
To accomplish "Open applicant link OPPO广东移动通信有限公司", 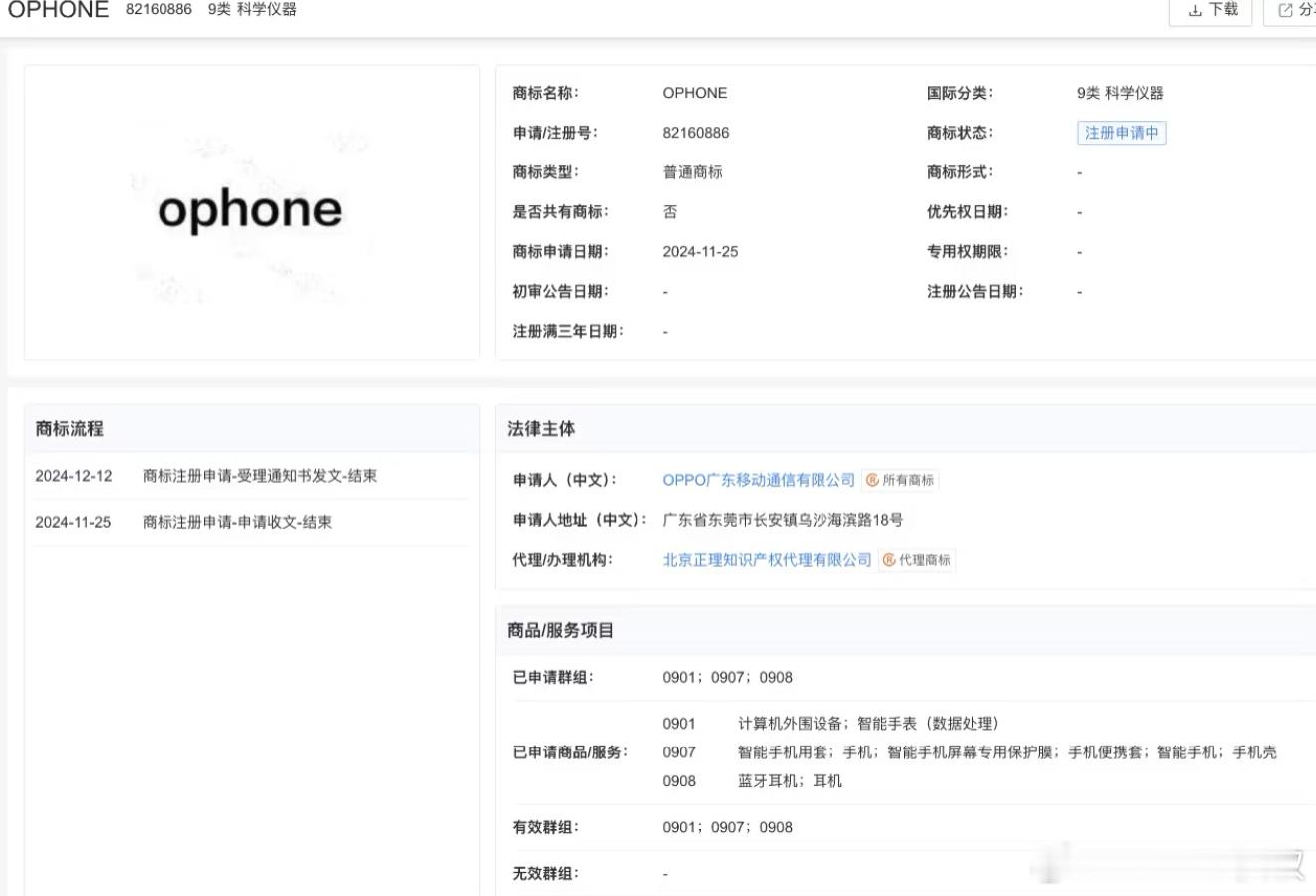I will click(759, 480).
